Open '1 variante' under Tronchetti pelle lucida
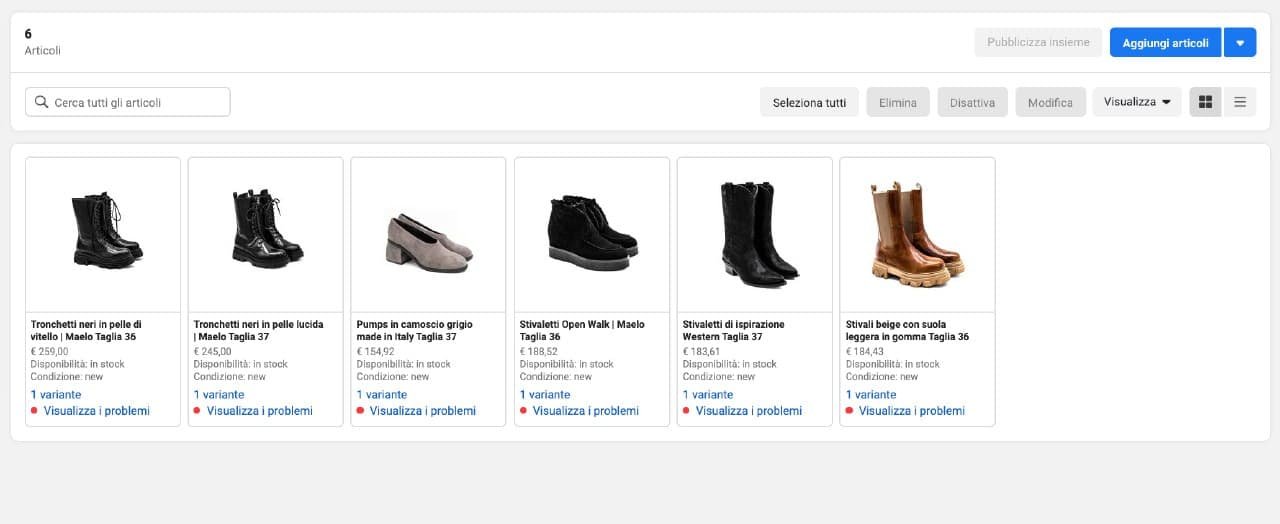Screen dimensions: 1280x524 pyautogui.click(x=219, y=395)
